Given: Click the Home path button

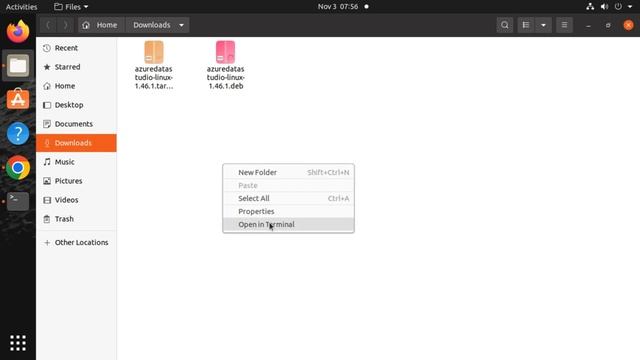Looking at the screenshot, I should [102, 25].
